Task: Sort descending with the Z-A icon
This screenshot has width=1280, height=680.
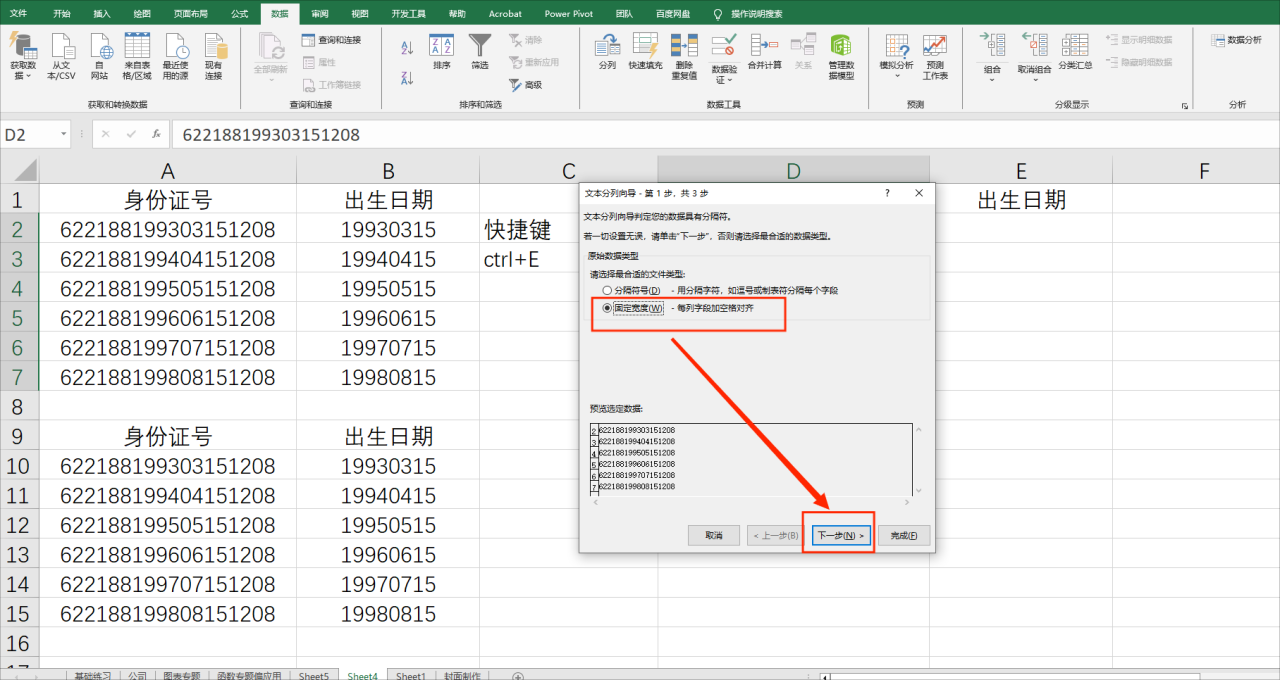Action: pyautogui.click(x=407, y=78)
